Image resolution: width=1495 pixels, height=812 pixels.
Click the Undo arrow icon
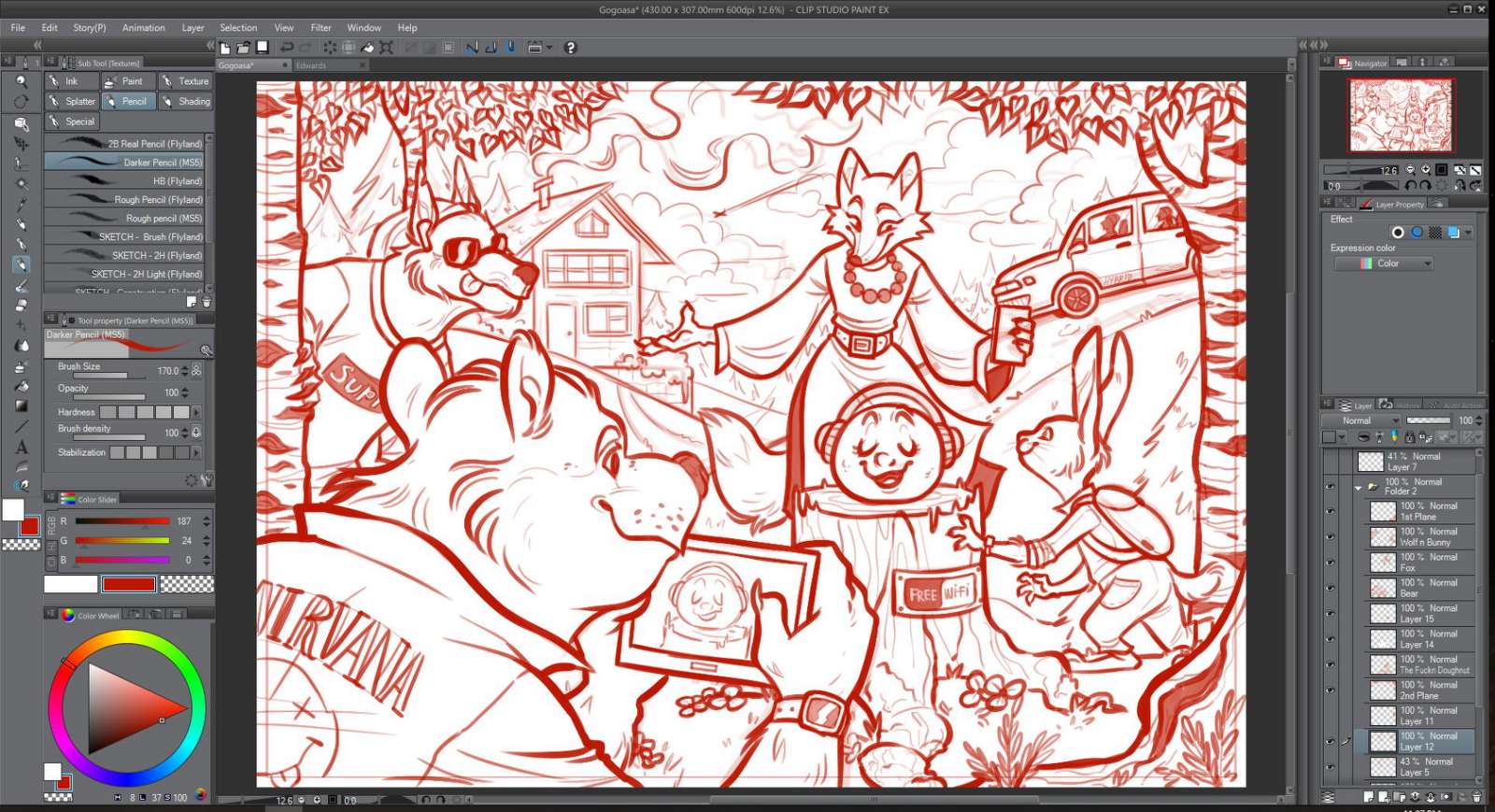287,48
